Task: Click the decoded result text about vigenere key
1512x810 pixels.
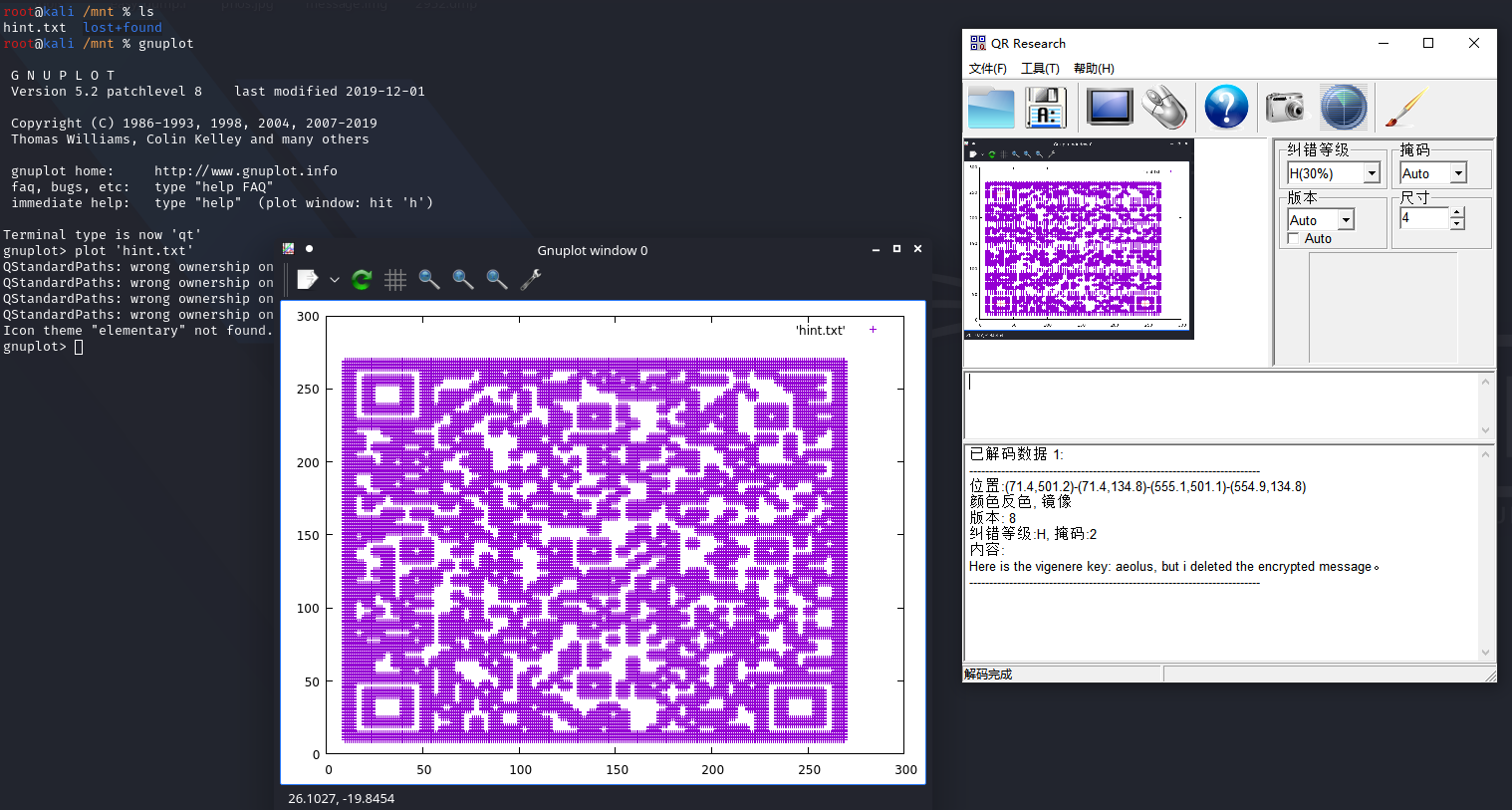Action: [1173, 567]
